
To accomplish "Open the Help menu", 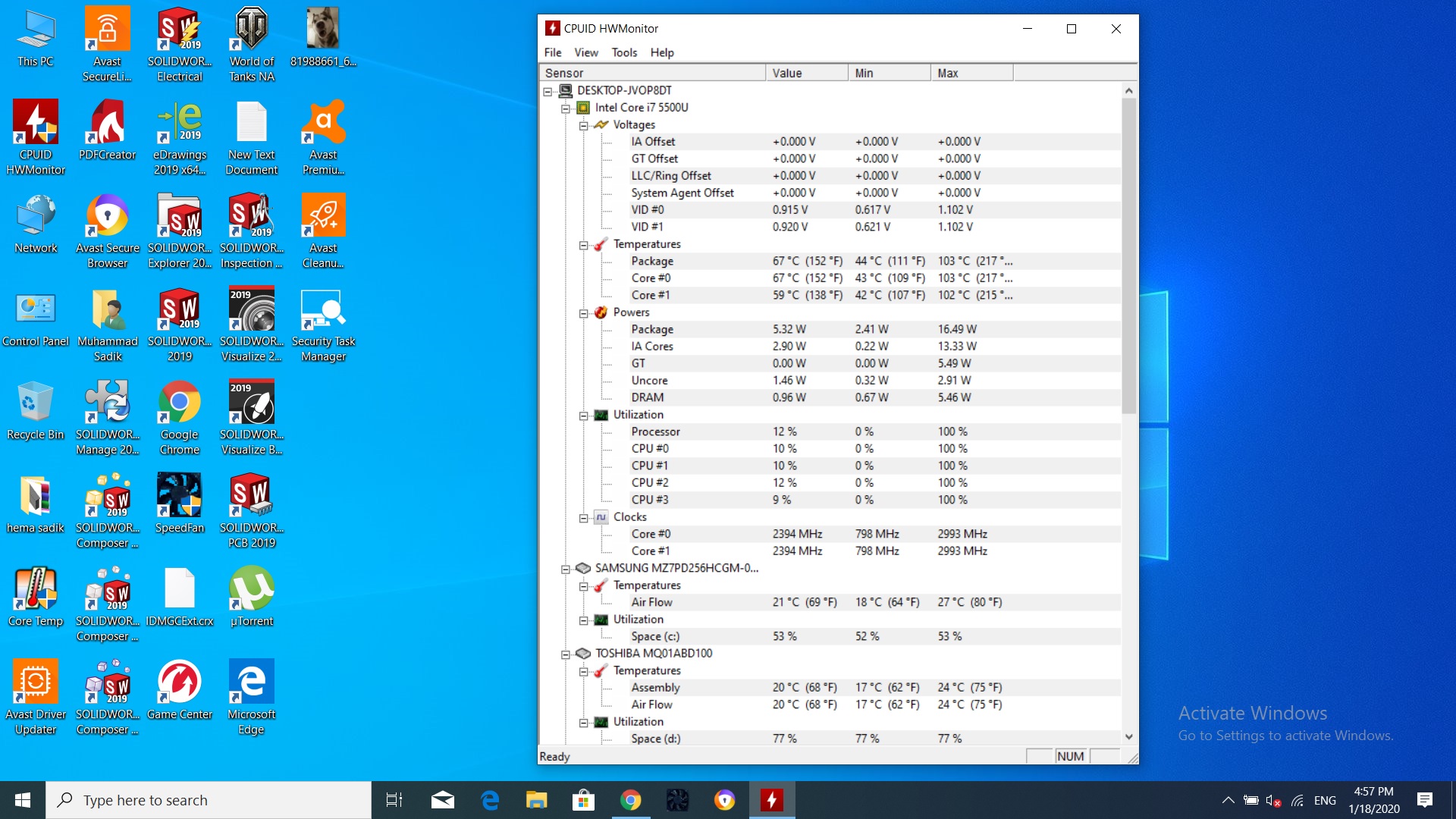I will (x=662, y=52).
